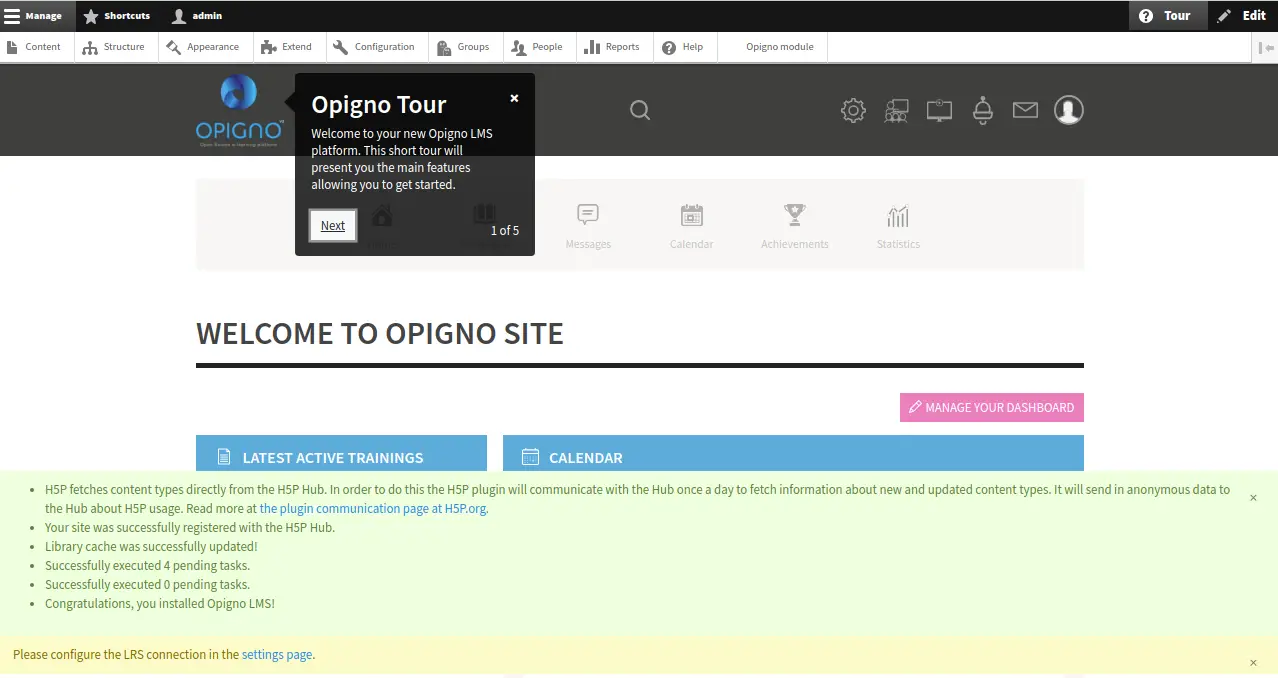Collapse the admin toolbar orientation arrow

1265,47
